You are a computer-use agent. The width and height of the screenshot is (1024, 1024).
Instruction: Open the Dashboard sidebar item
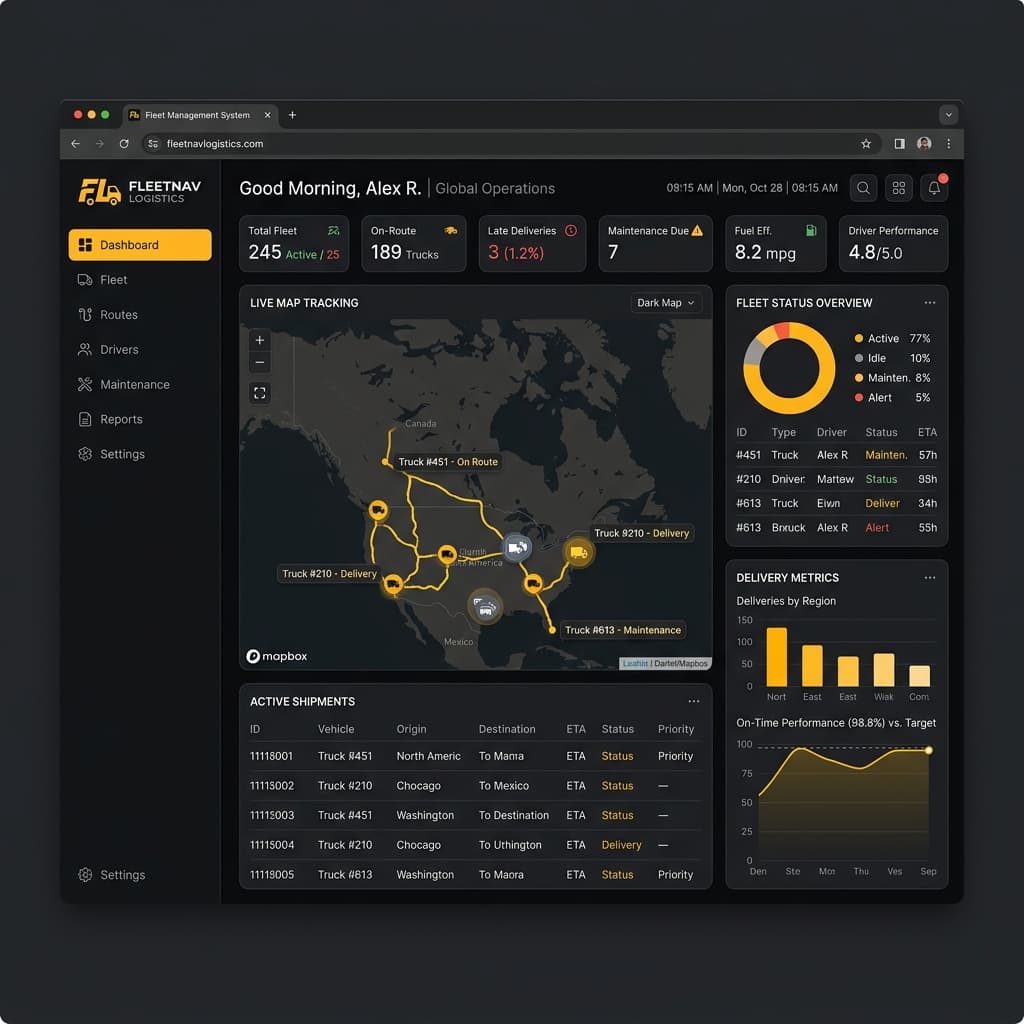(x=140, y=245)
